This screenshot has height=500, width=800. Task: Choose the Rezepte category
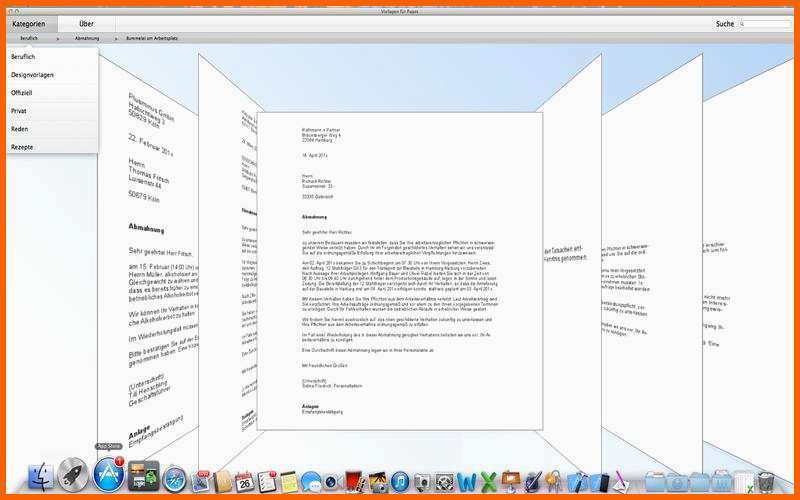click(x=22, y=147)
